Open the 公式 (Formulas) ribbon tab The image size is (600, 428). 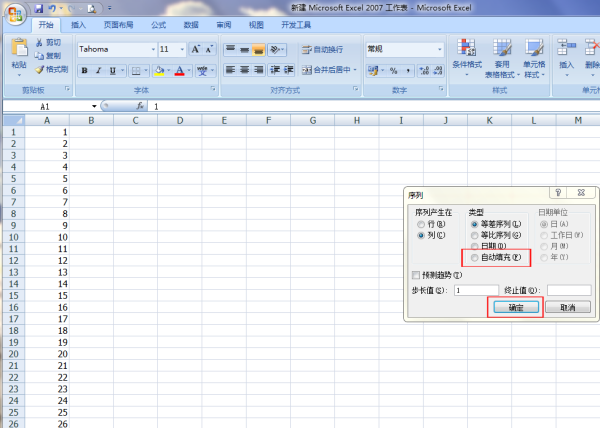158,25
